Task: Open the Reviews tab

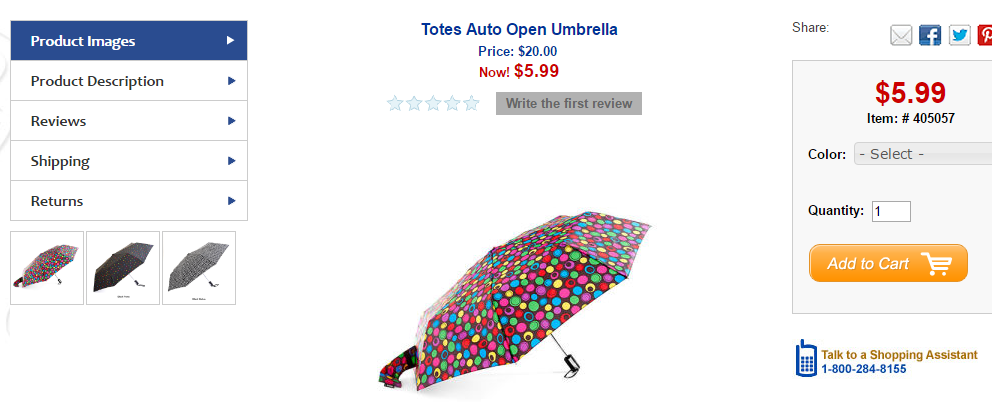Action: pyautogui.click(x=129, y=121)
